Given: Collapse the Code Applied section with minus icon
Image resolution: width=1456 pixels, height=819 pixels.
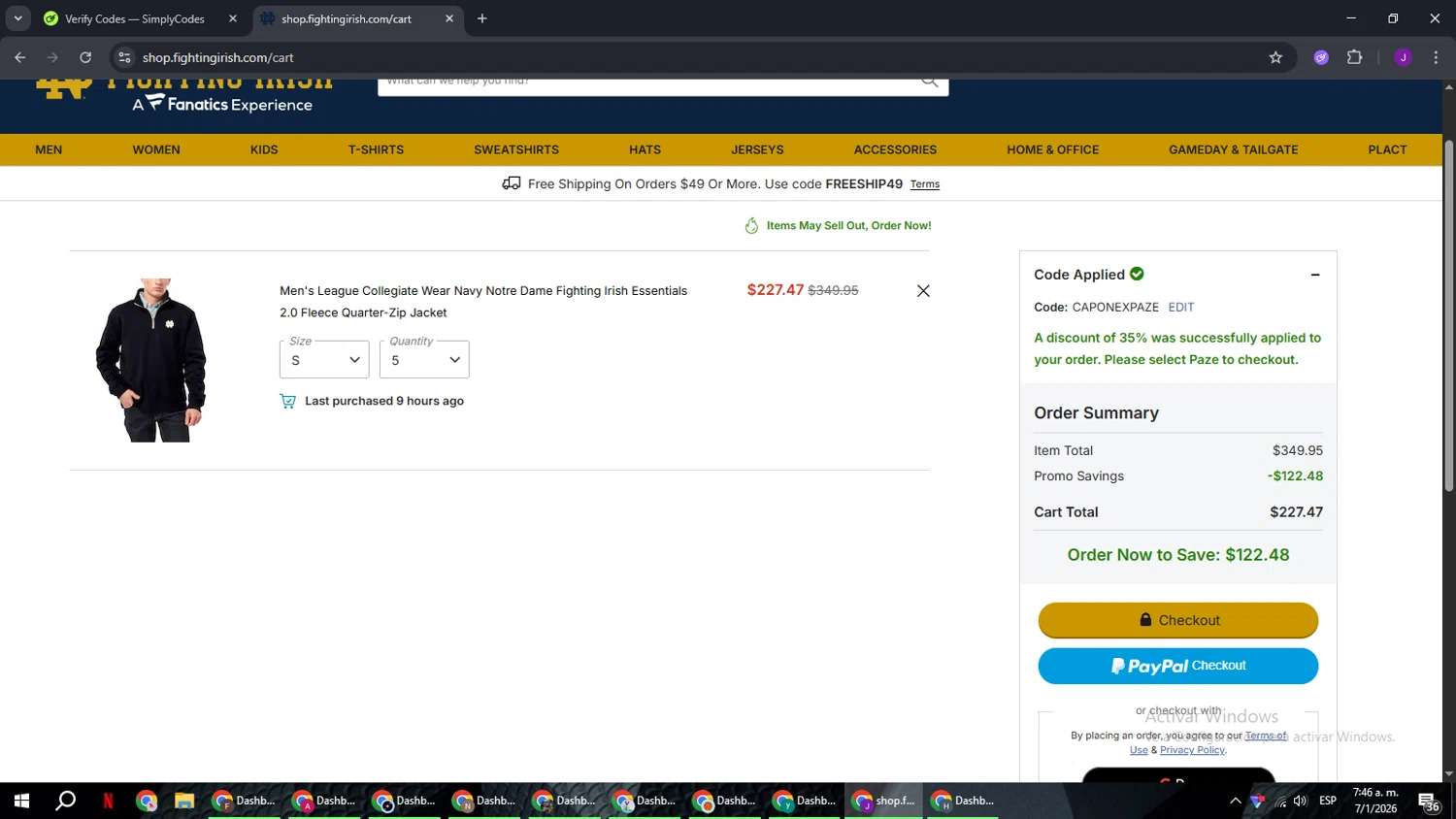Looking at the screenshot, I should (x=1315, y=275).
